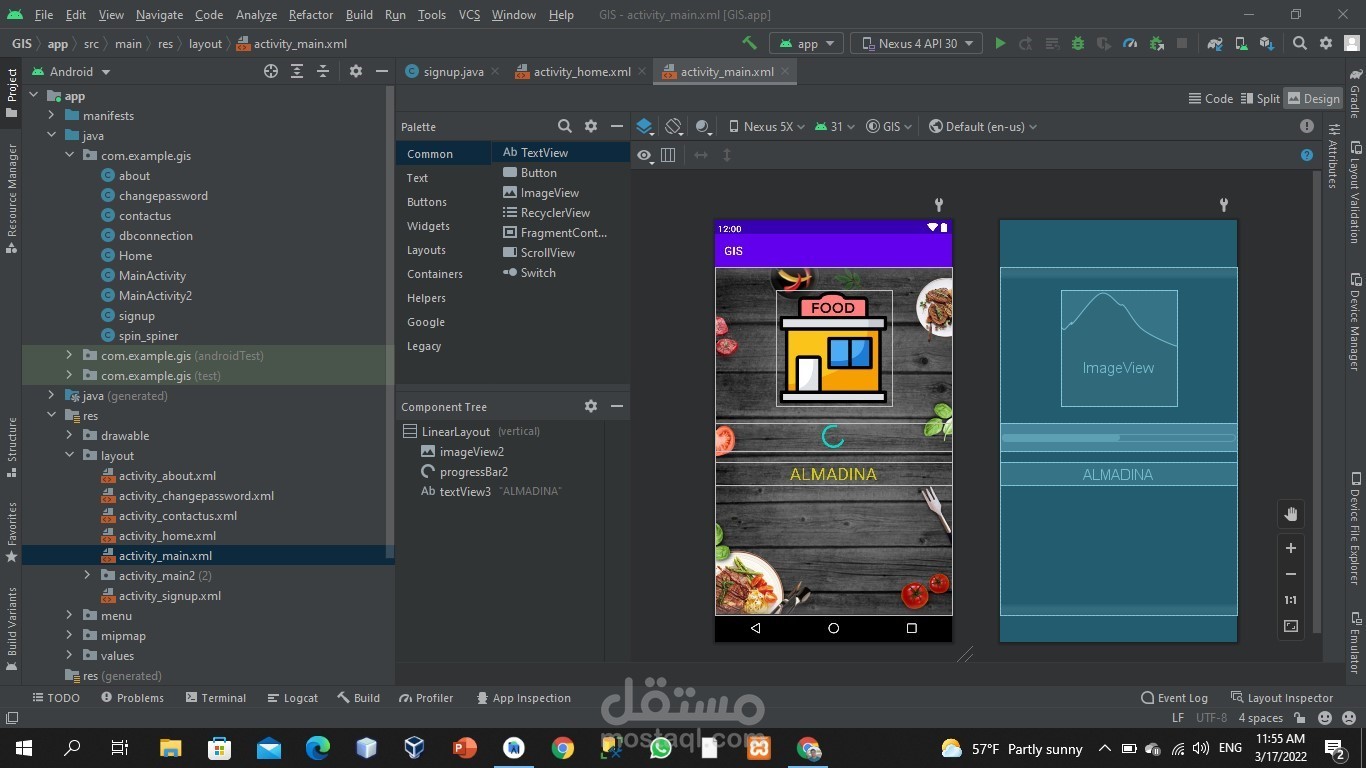This screenshot has height=768, width=1366.
Task: Open the API 31 version dropdown
Action: pos(834,126)
